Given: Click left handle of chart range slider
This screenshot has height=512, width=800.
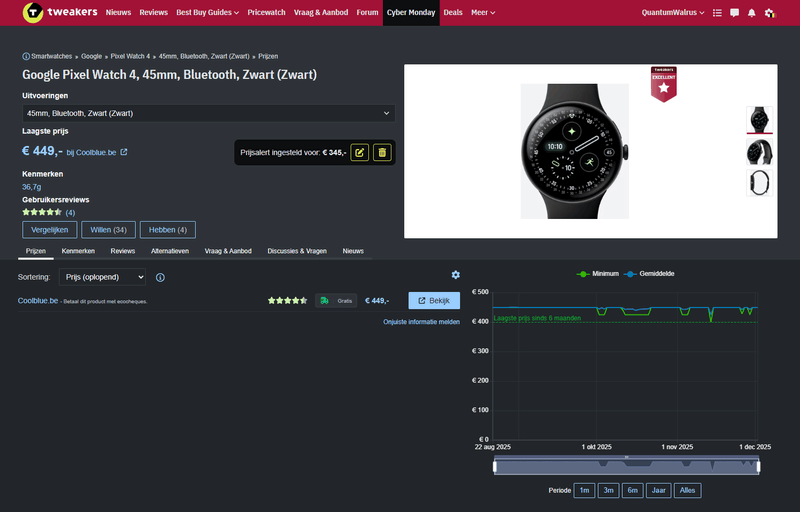Looking at the screenshot, I should coord(495,467).
